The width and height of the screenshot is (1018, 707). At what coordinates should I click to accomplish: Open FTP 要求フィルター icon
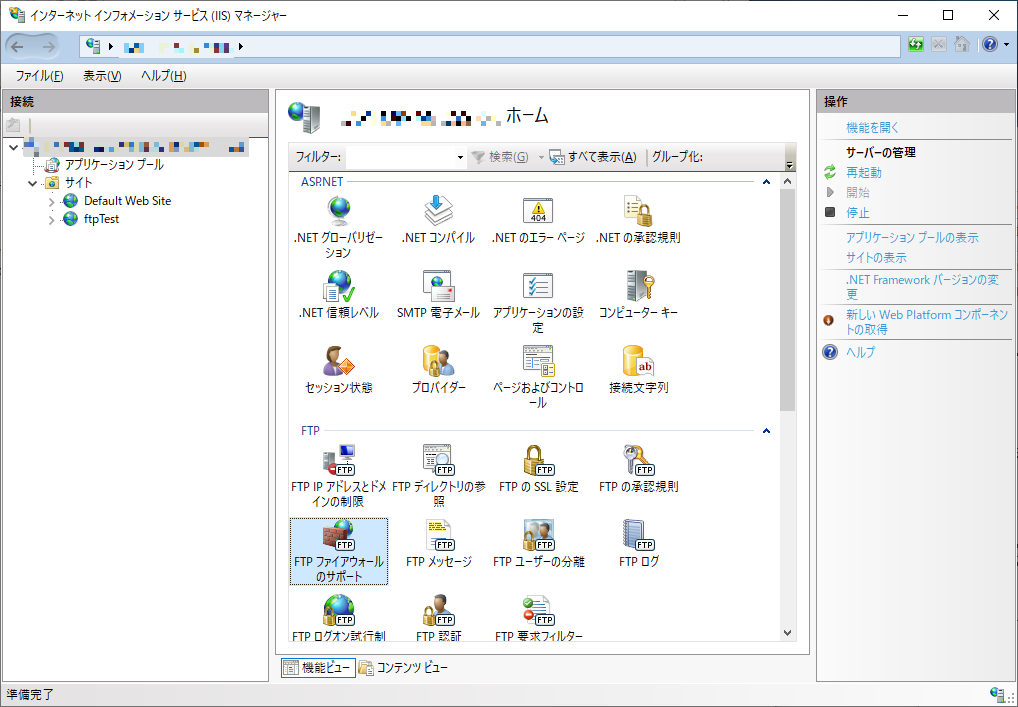point(538,617)
